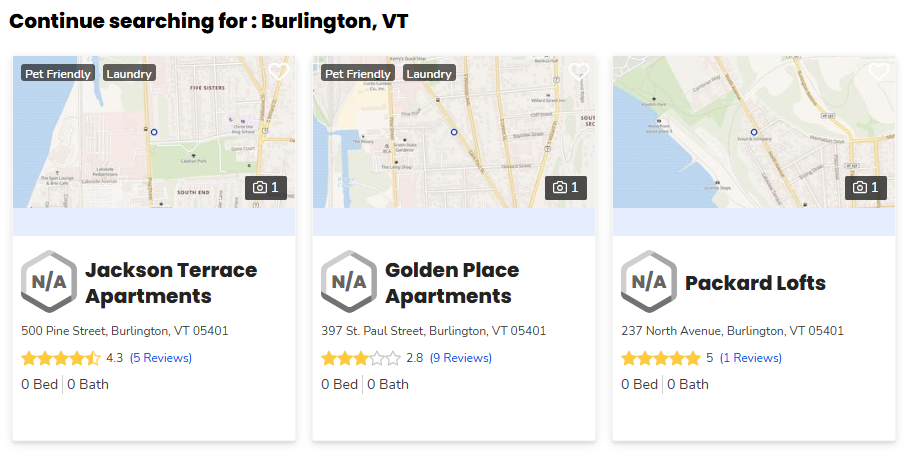The image size is (905, 454).
Task: Open the Packard Lofts listing title
Action: [755, 283]
